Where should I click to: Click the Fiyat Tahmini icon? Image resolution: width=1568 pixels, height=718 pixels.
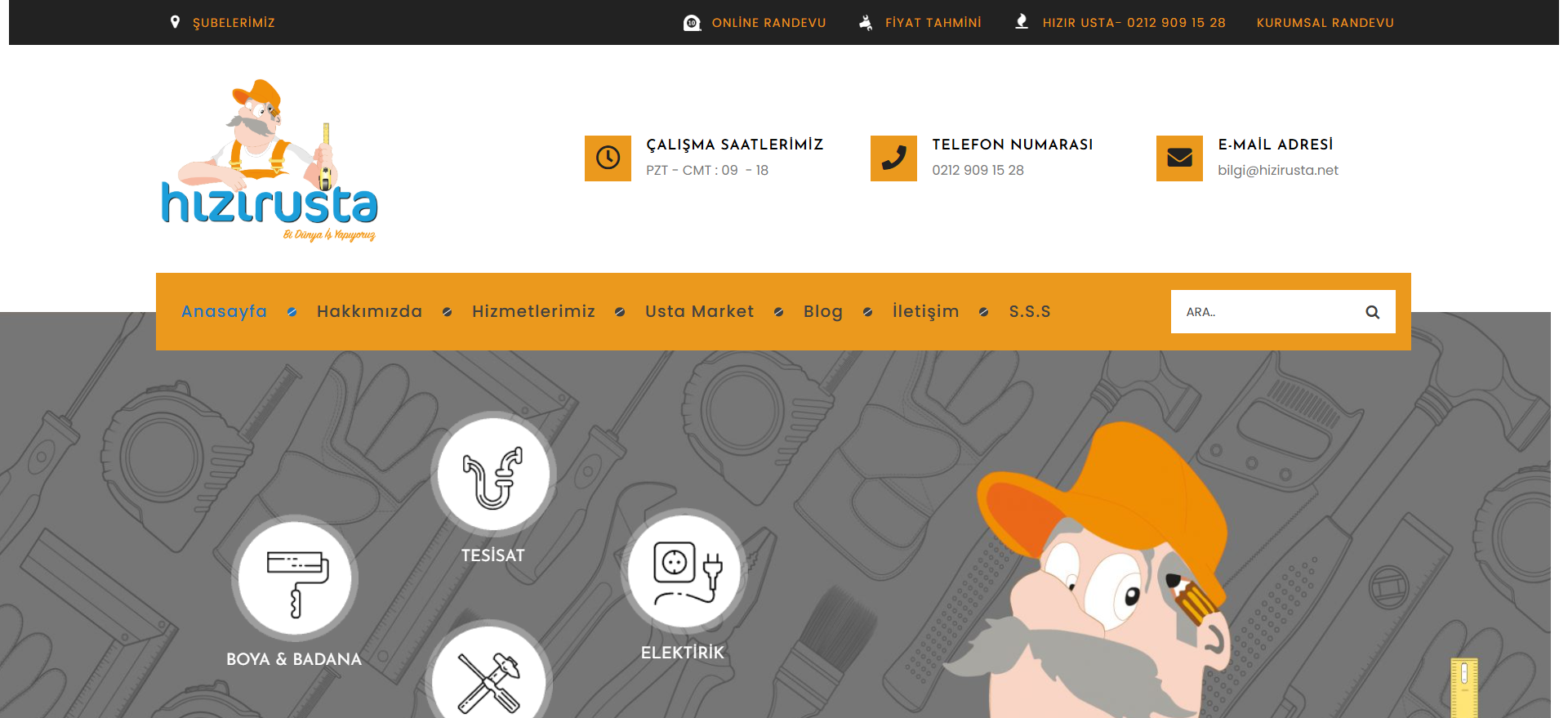click(866, 23)
